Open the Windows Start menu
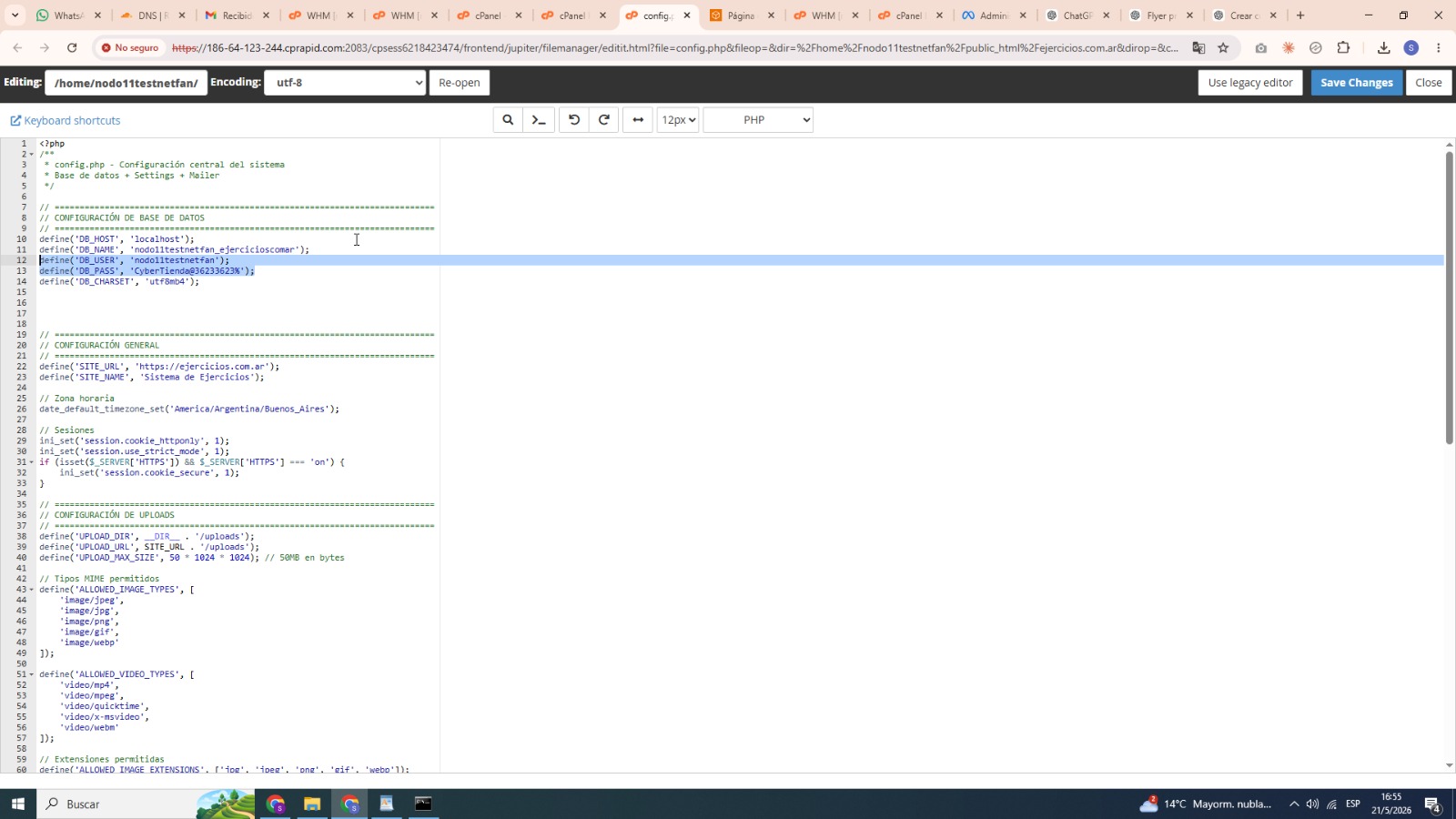This screenshot has height=819, width=1456. pos(17,804)
